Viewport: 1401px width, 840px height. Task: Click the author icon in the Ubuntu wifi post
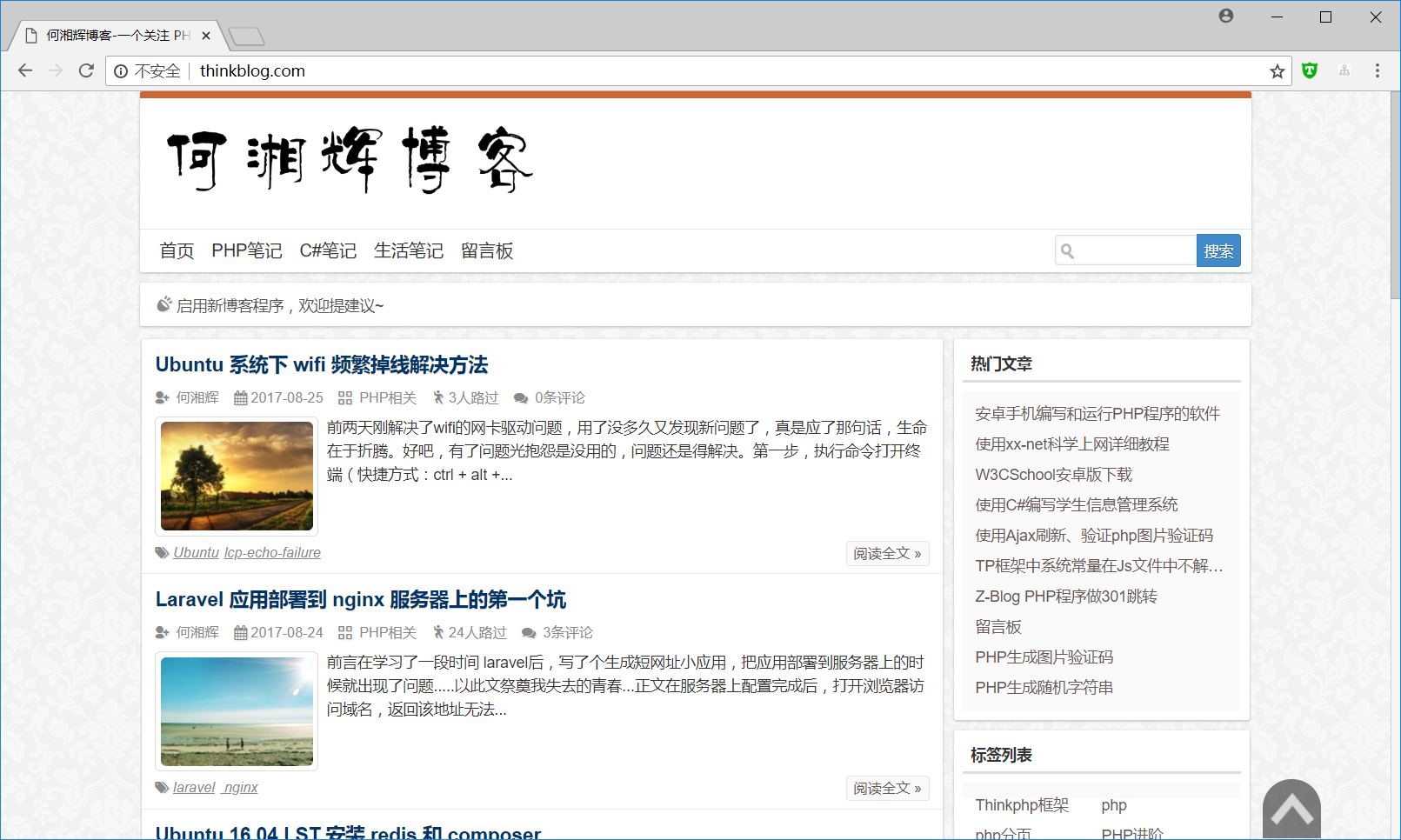(162, 397)
